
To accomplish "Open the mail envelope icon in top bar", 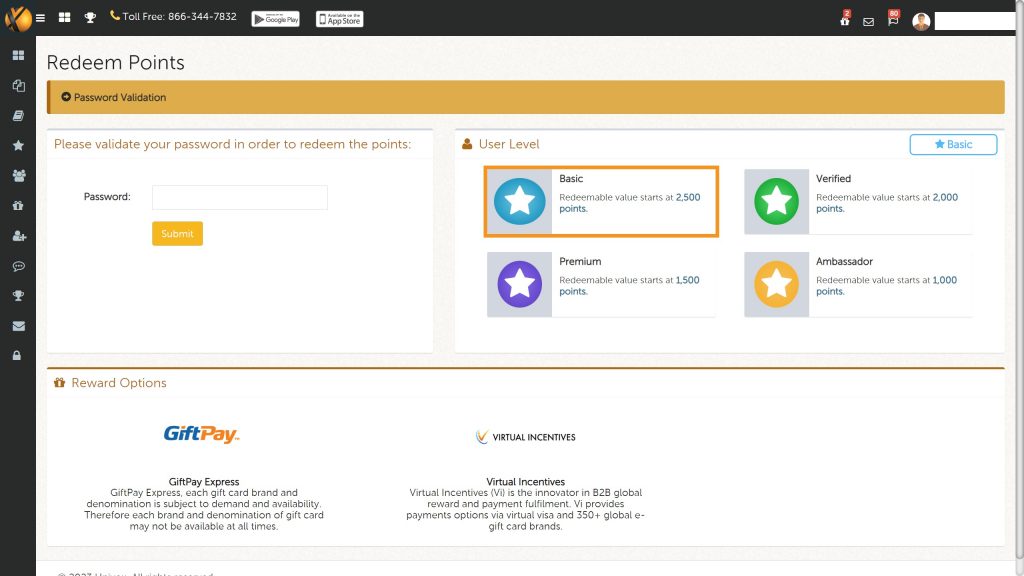I will [869, 22].
